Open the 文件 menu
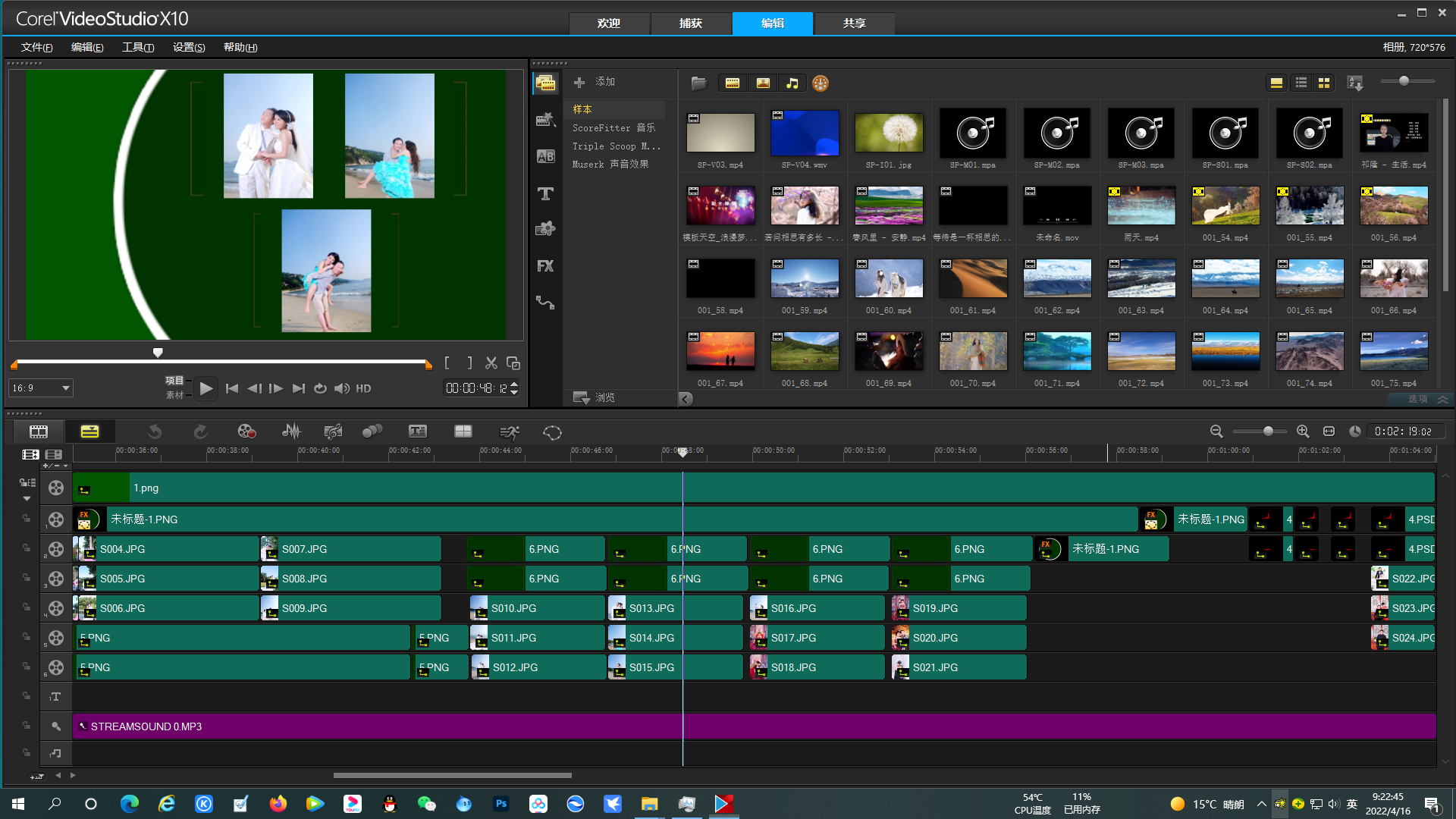1456x819 pixels. 36,47
